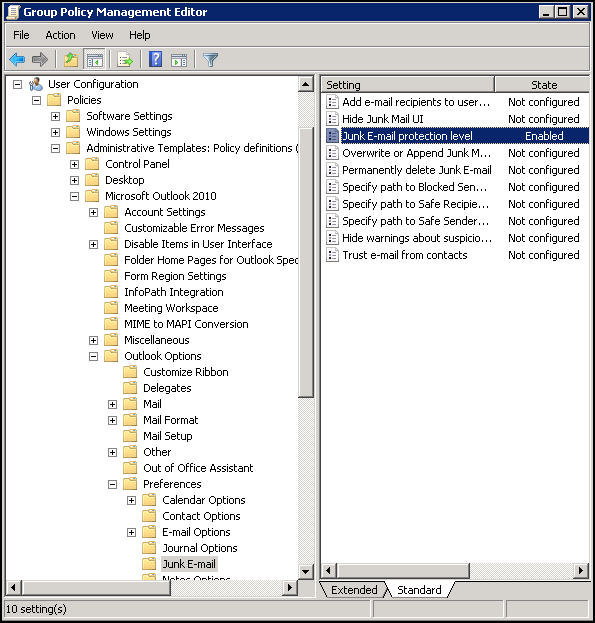Open the View menu
This screenshot has width=595, height=623.
[102, 35]
